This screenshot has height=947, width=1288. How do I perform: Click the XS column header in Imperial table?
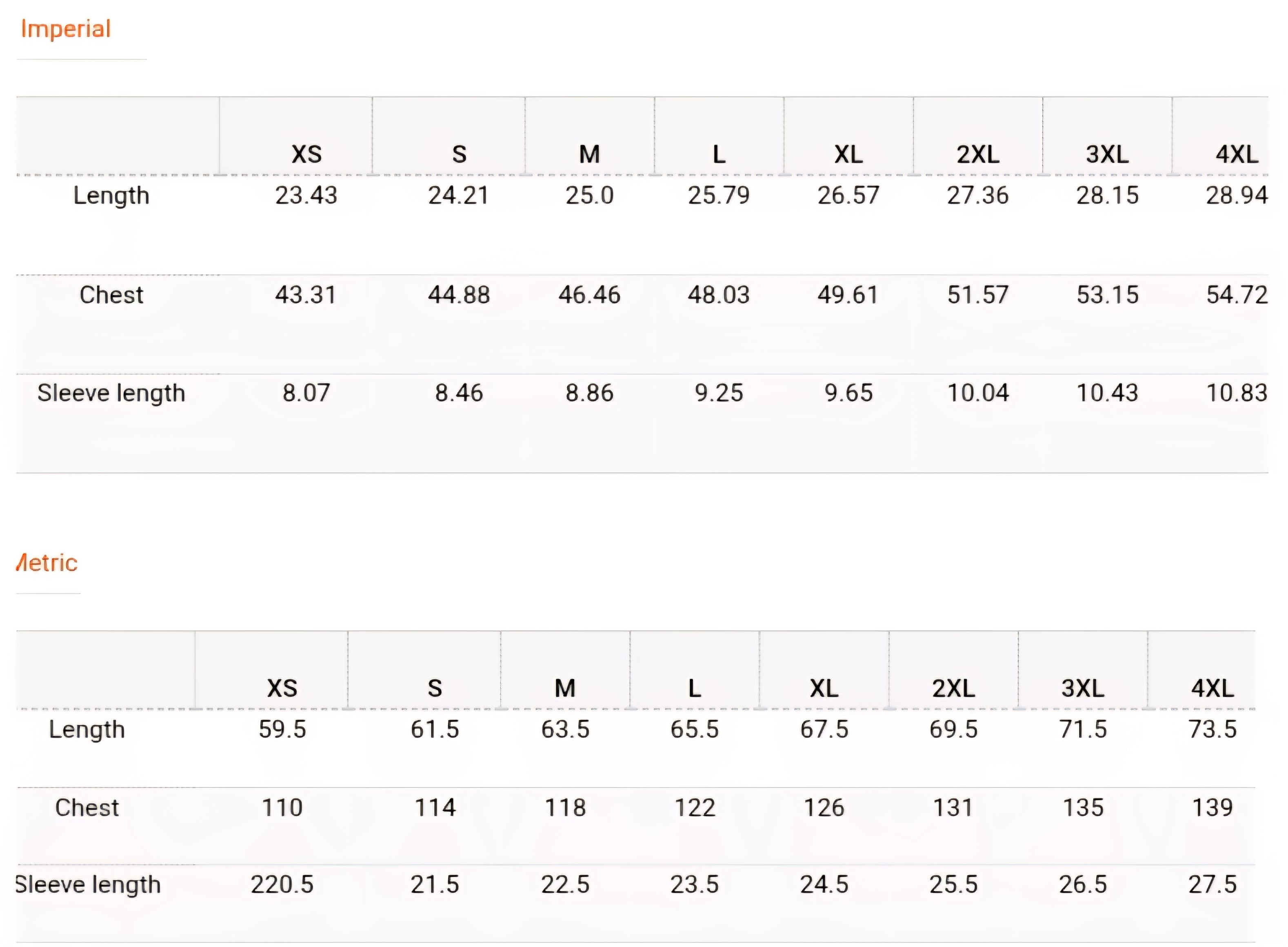[x=306, y=154]
